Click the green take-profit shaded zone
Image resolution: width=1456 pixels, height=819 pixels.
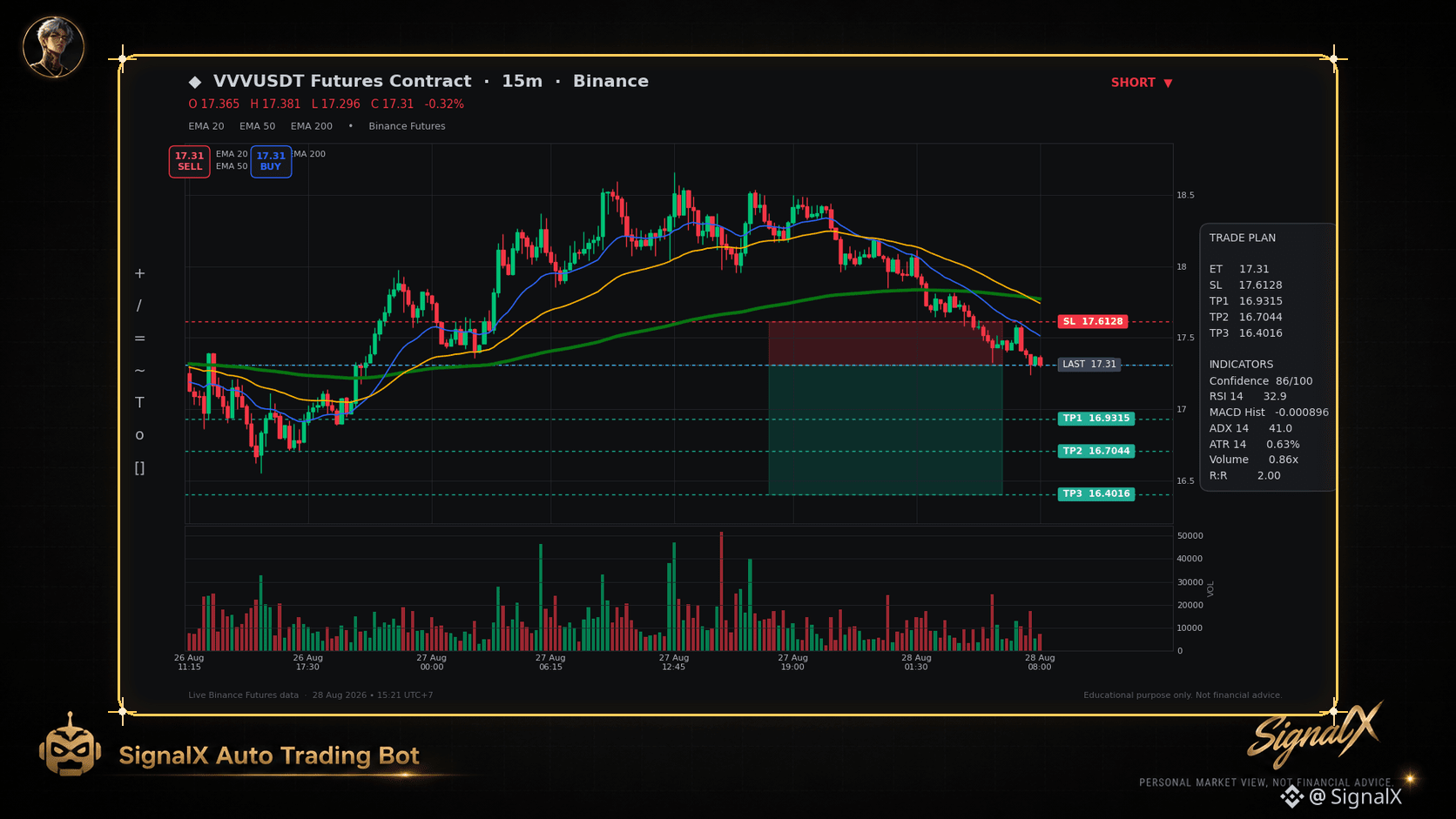tap(886, 430)
